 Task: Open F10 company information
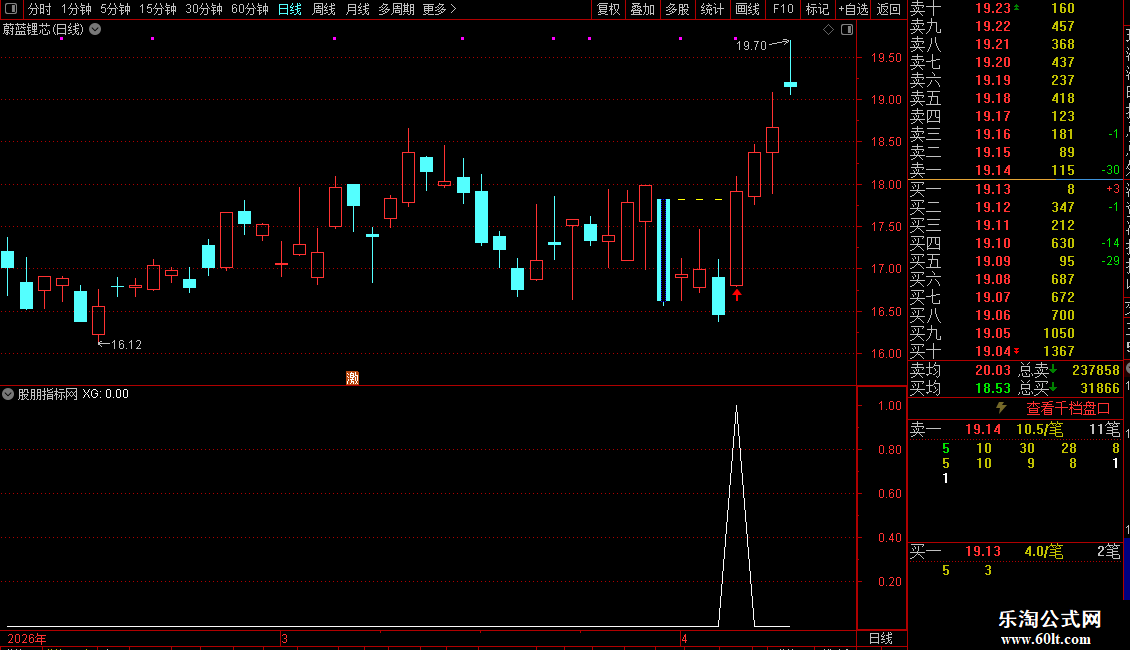(x=783, y=9)
